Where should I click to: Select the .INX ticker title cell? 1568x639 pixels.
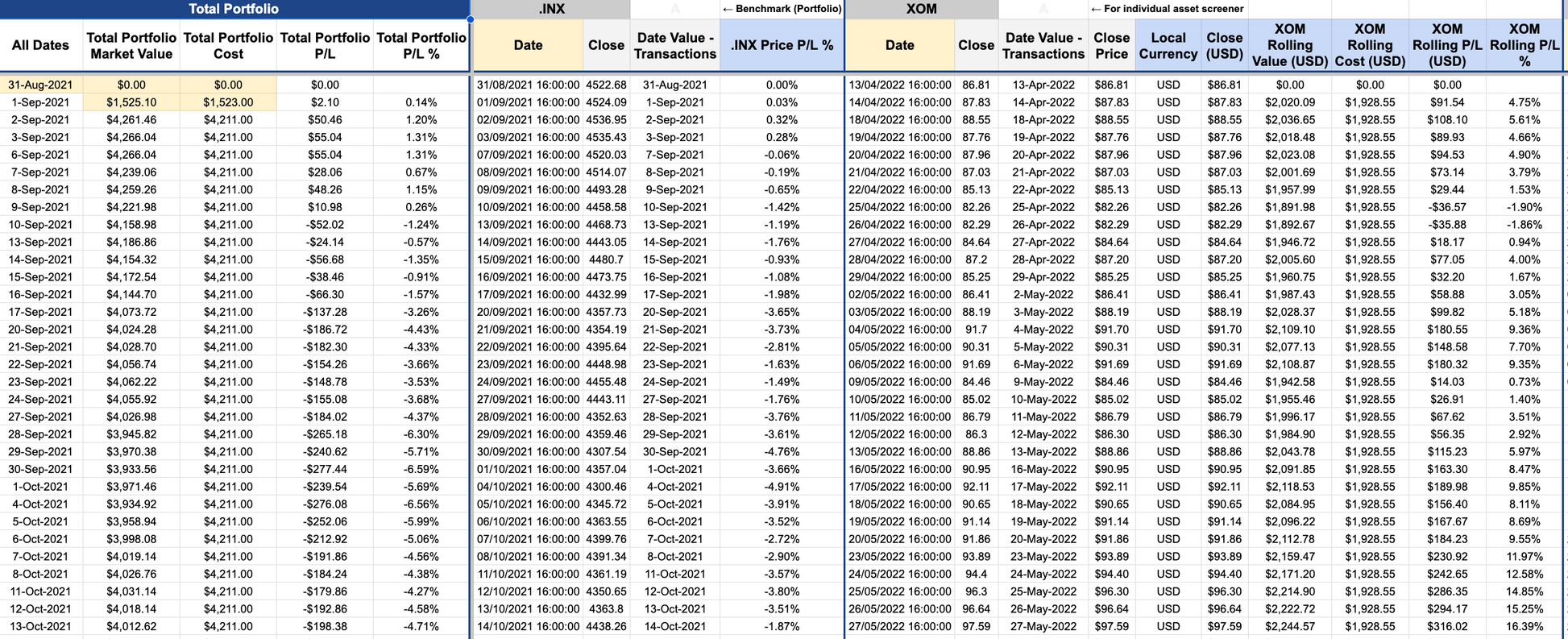551,9
